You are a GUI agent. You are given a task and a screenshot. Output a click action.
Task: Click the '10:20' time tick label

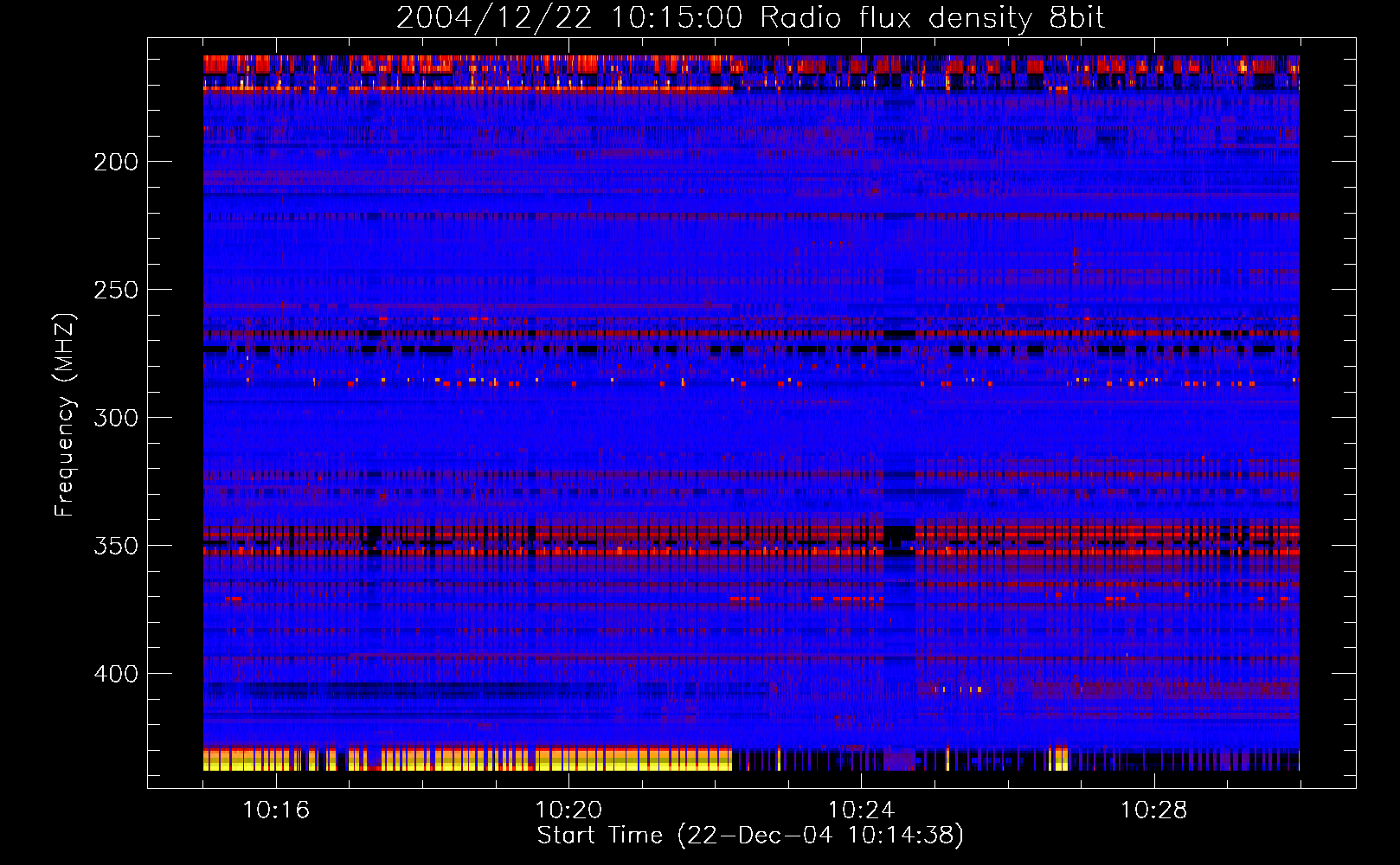(x=568, y=811)
